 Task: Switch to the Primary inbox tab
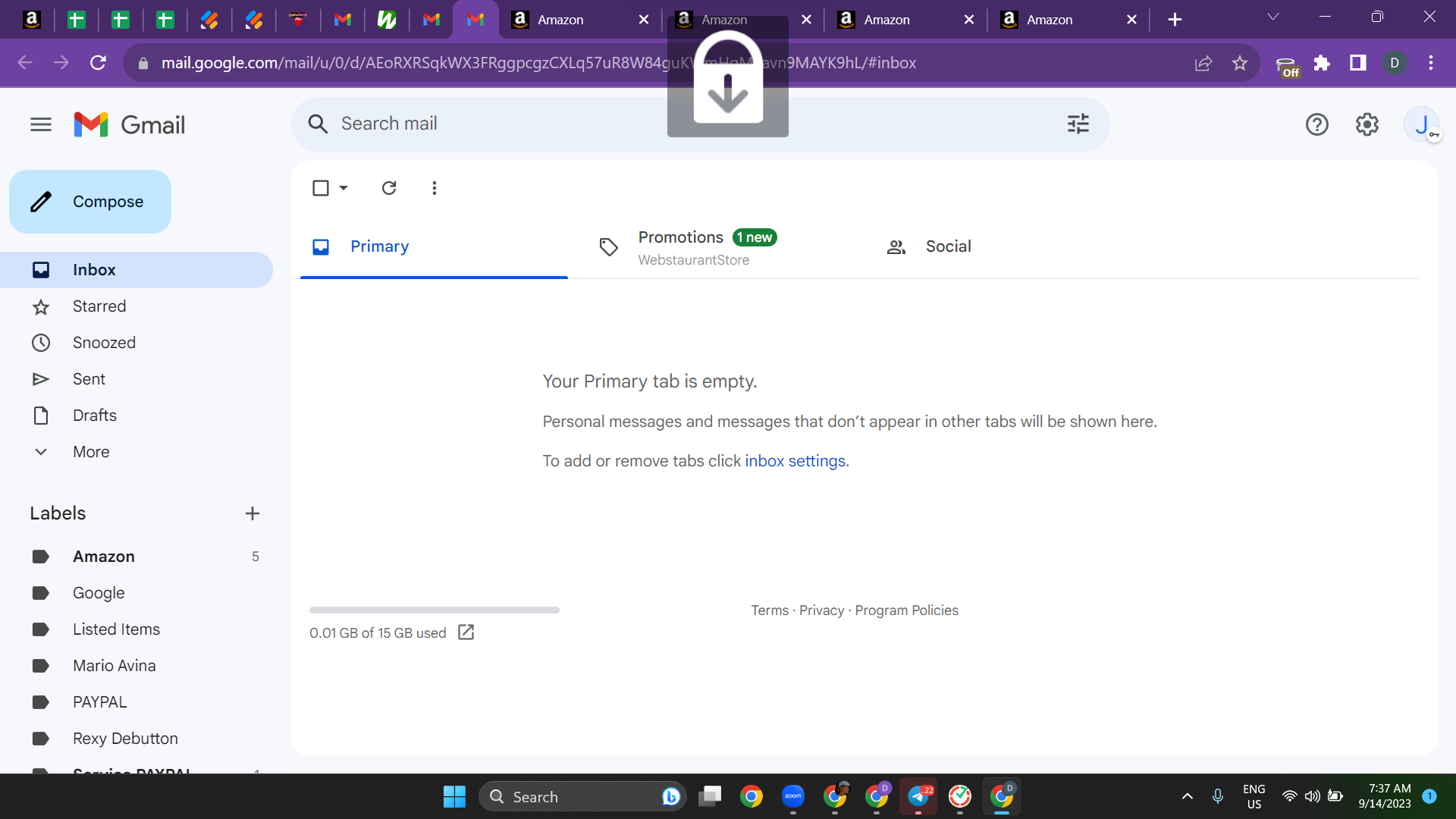point(434,246)
